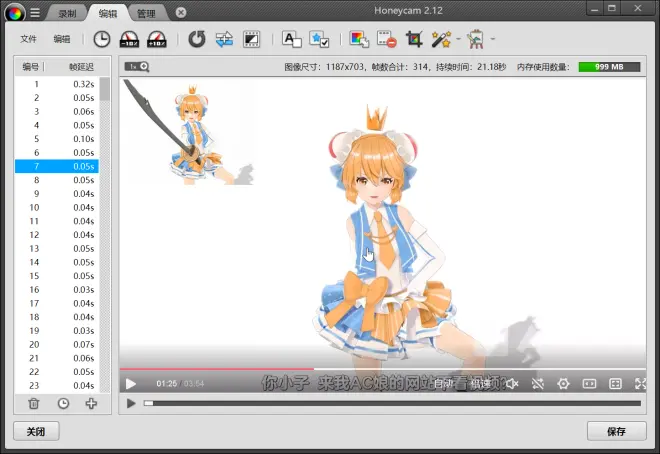Click the green 999 MB memory bar
The height and width of the screenshot is (454, 660).
tap(609, 67)
